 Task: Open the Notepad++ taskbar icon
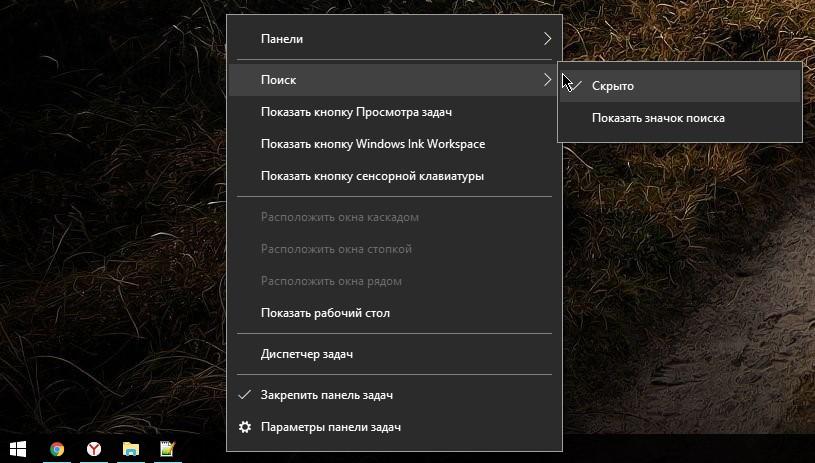tap(167, 449)
